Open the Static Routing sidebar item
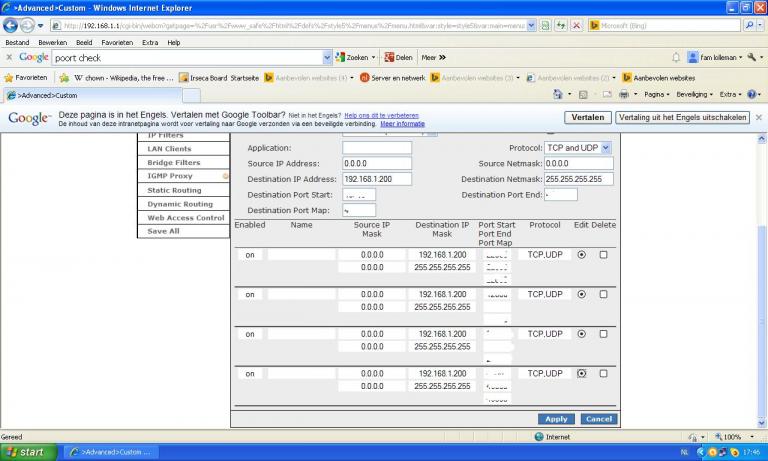This screenshot has width=768, height=461. tap(175, 190)
